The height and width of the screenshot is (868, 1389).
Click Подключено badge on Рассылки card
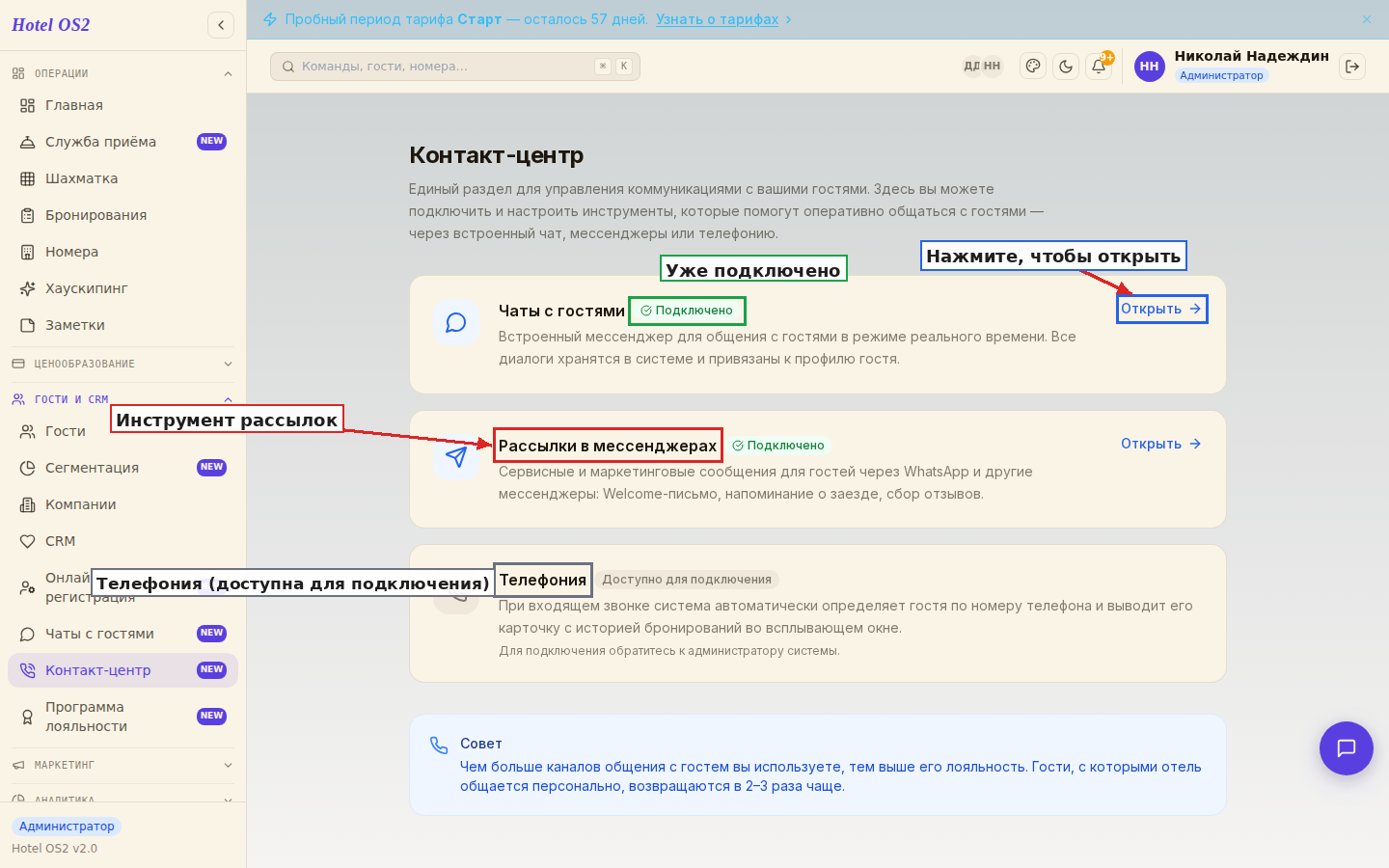pos(778,446)
